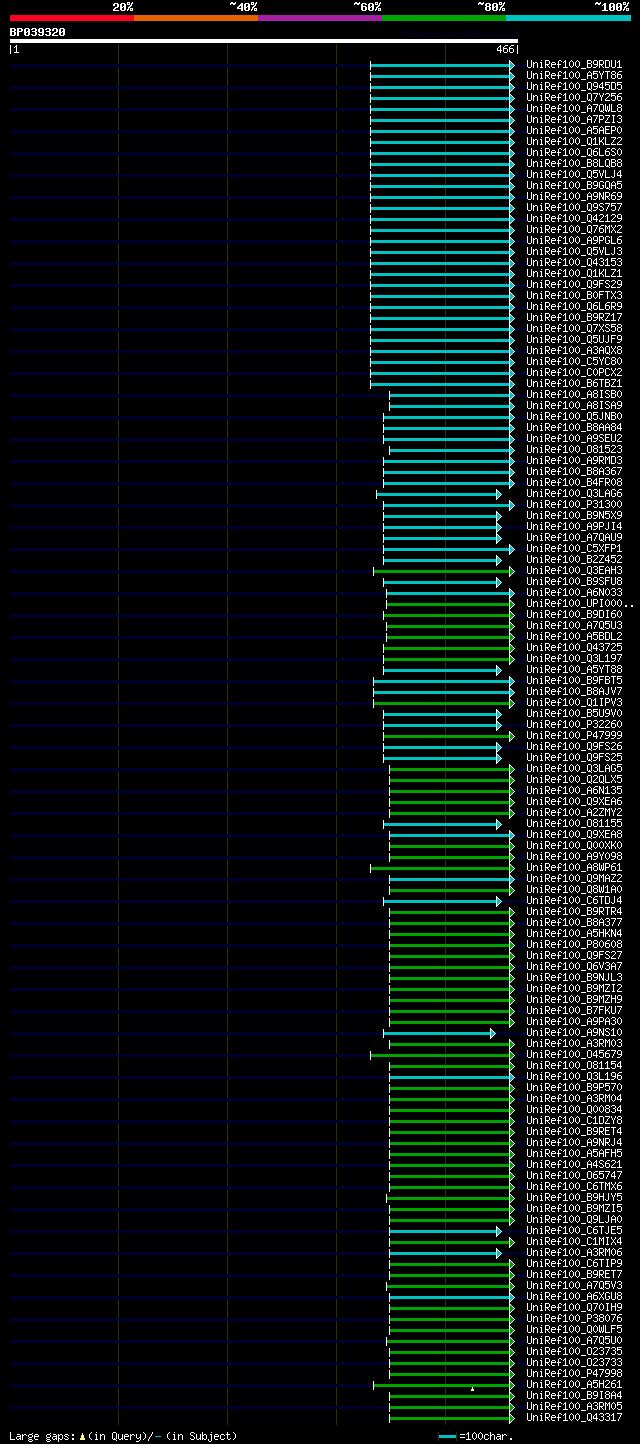Screen dimensions: 640x1444
Task: Click the white query length bar
Action: 264,41
